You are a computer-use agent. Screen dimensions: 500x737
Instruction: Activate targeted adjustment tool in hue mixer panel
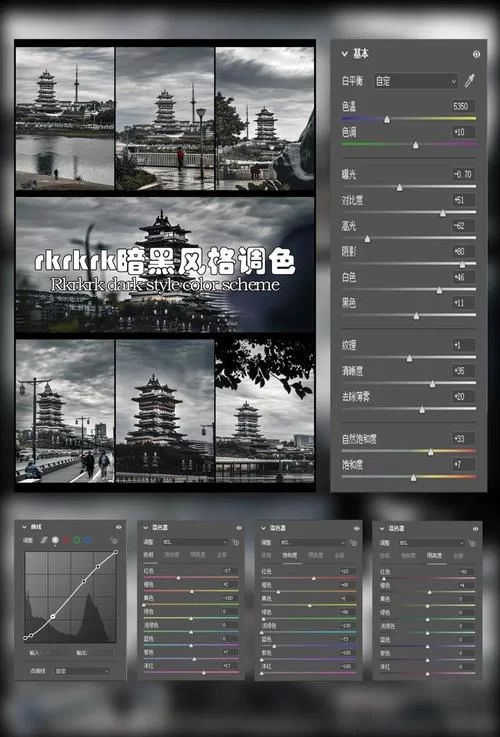[235, 542]
